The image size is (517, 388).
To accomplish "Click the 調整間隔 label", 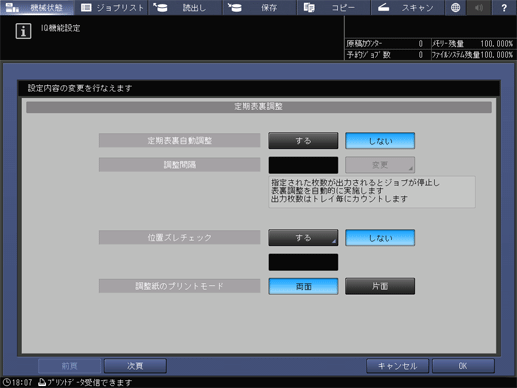I will (179, 165).
